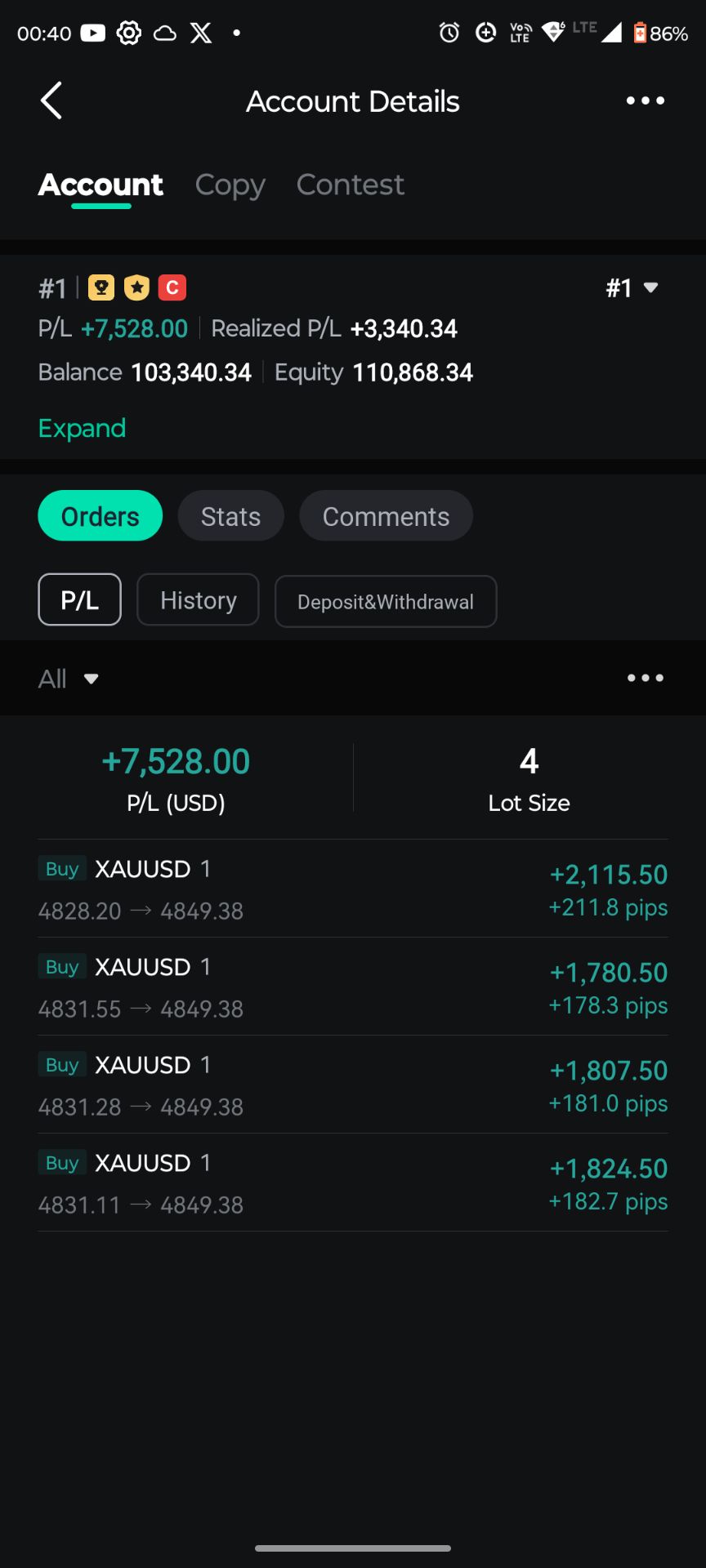Select the History filter chip
This screenshot has width=706, height=1568.
tap(198, 600)
